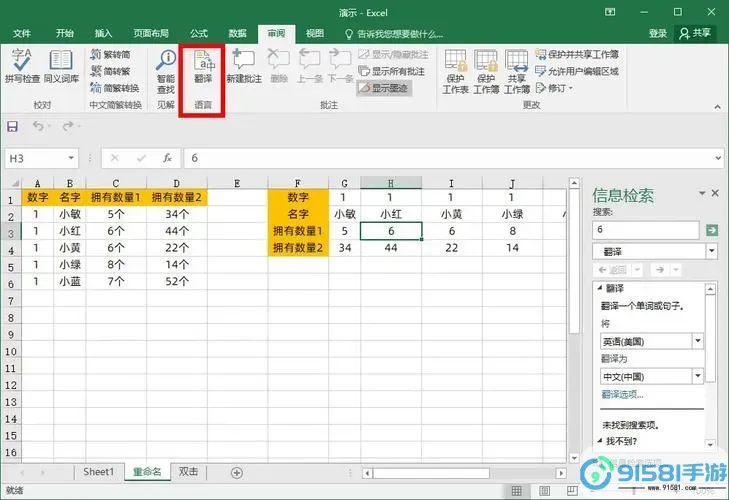This screenshot has height=500, width=729.
Task: Show all comments (显示所有批注)
Action: [x=391, y=71]
